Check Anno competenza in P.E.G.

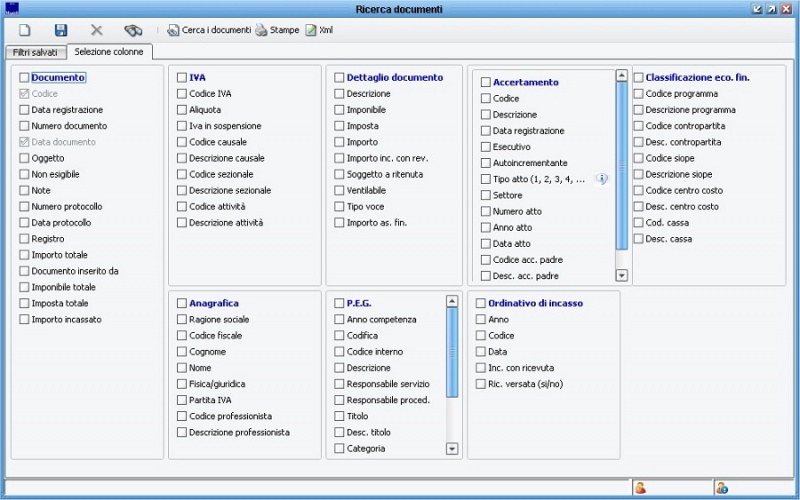339,319
